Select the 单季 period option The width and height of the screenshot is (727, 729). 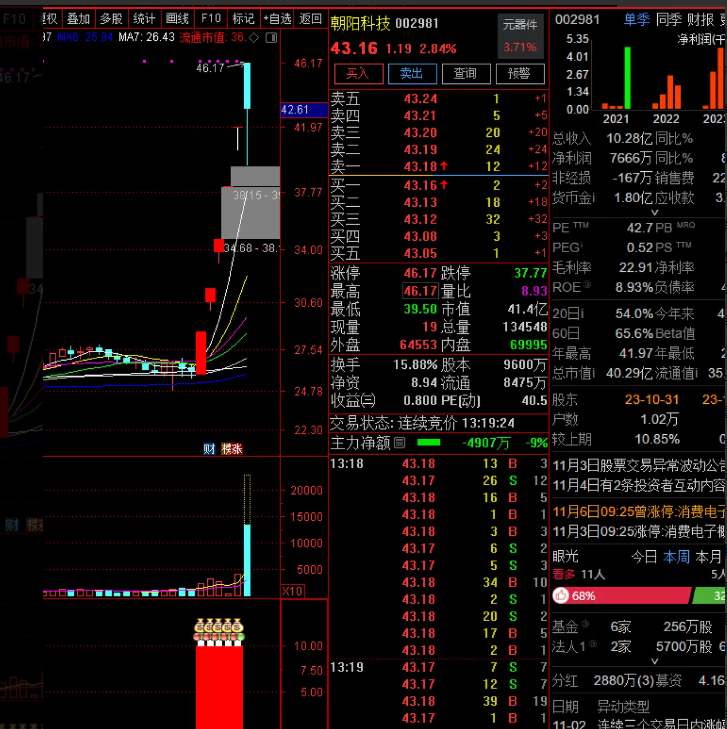coord(635,20)
